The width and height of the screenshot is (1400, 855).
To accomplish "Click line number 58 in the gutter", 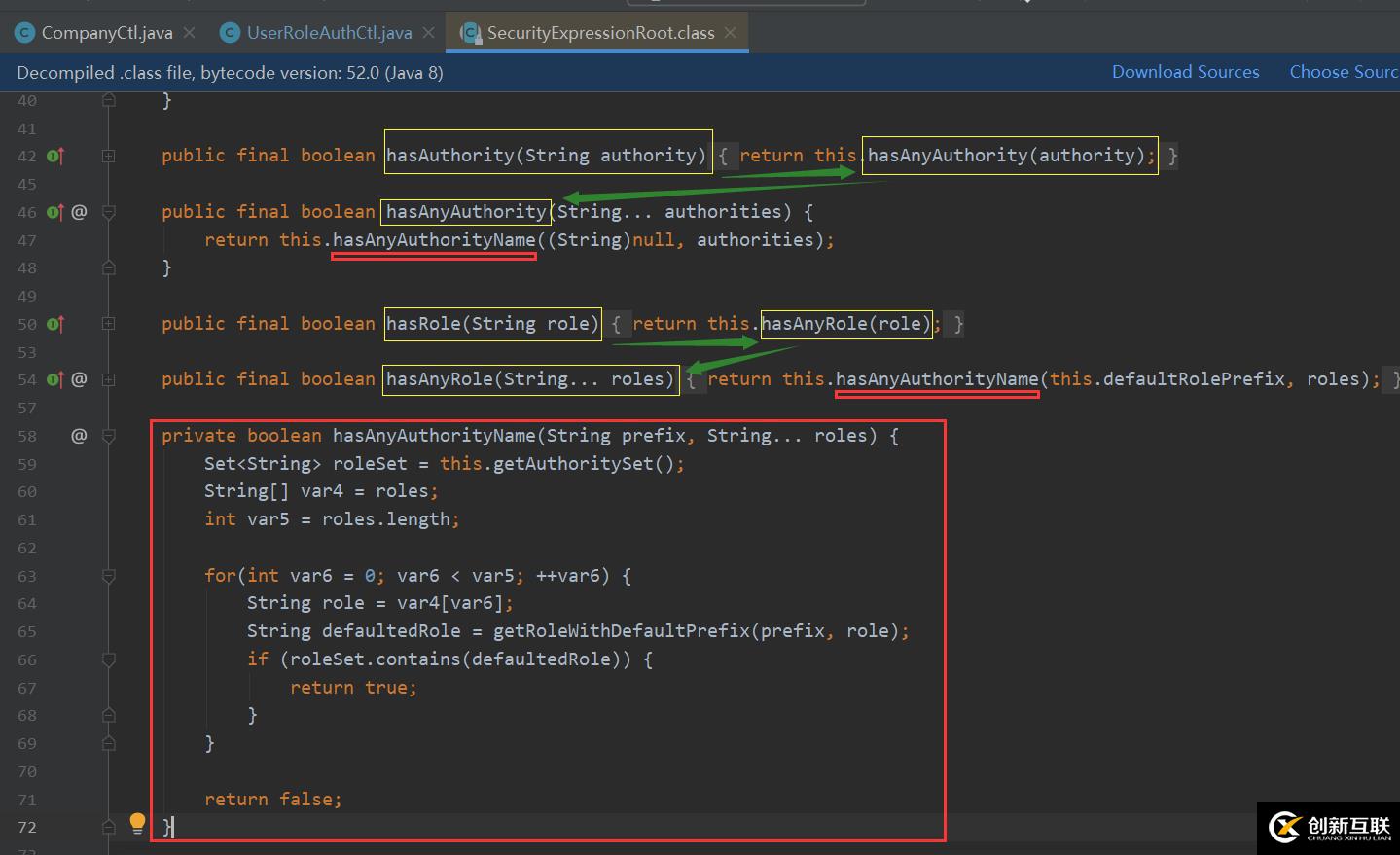I will pos(27,436).
